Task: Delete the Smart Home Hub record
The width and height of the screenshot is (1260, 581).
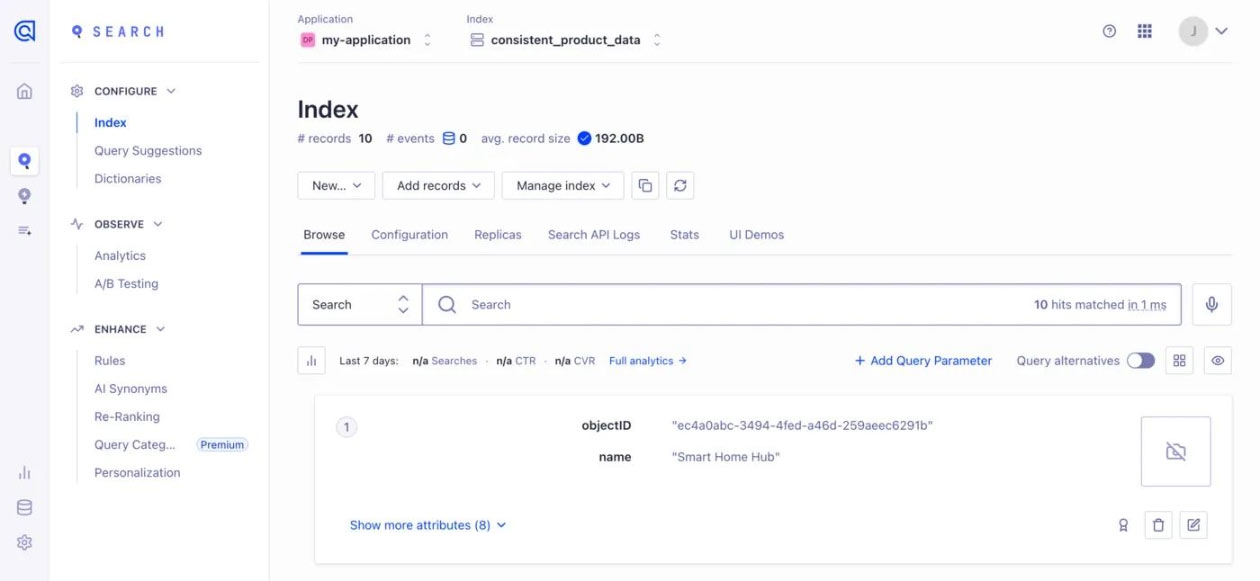Action: (1158, 525)
